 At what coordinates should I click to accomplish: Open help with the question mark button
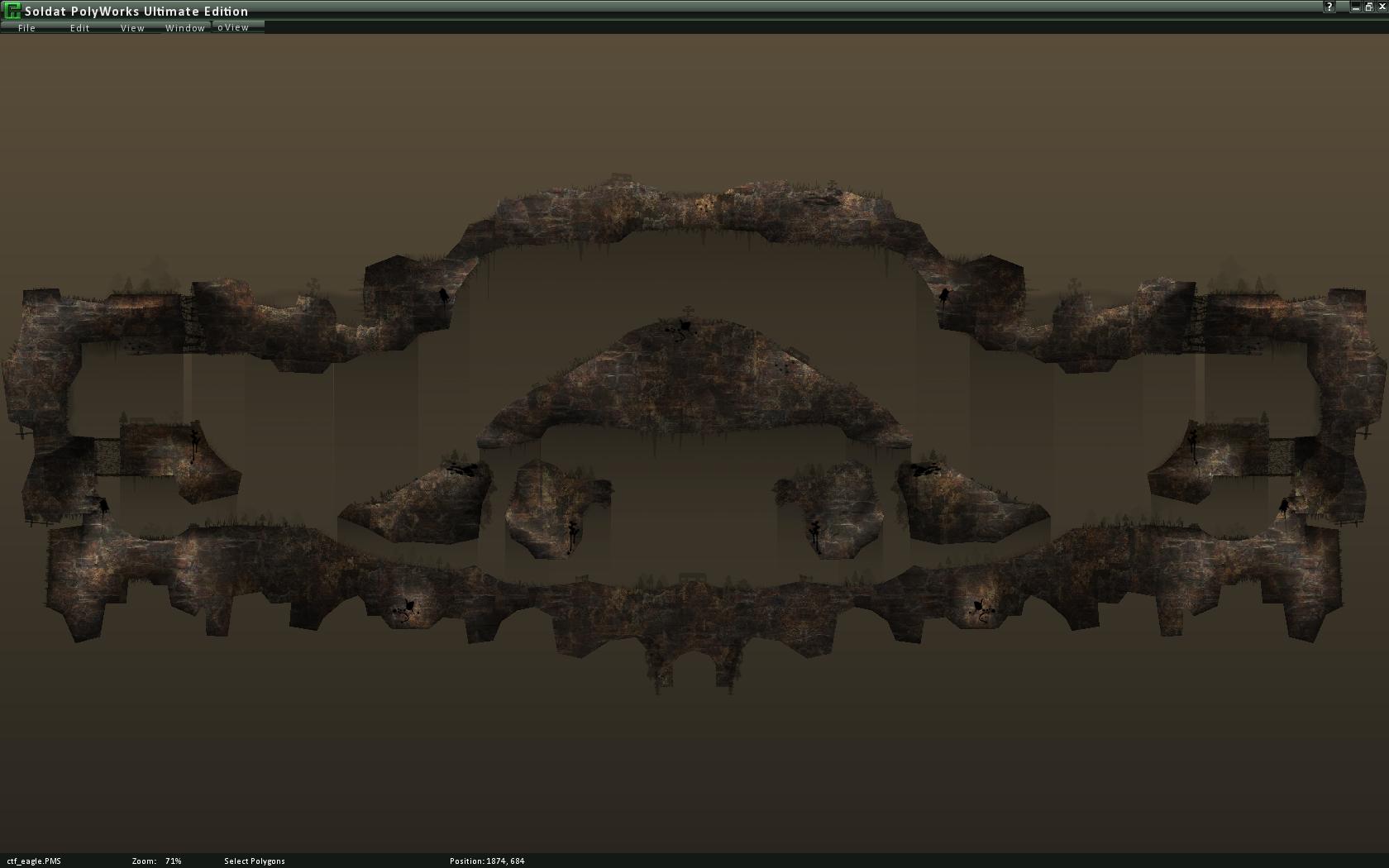[x=1329, y=7]
